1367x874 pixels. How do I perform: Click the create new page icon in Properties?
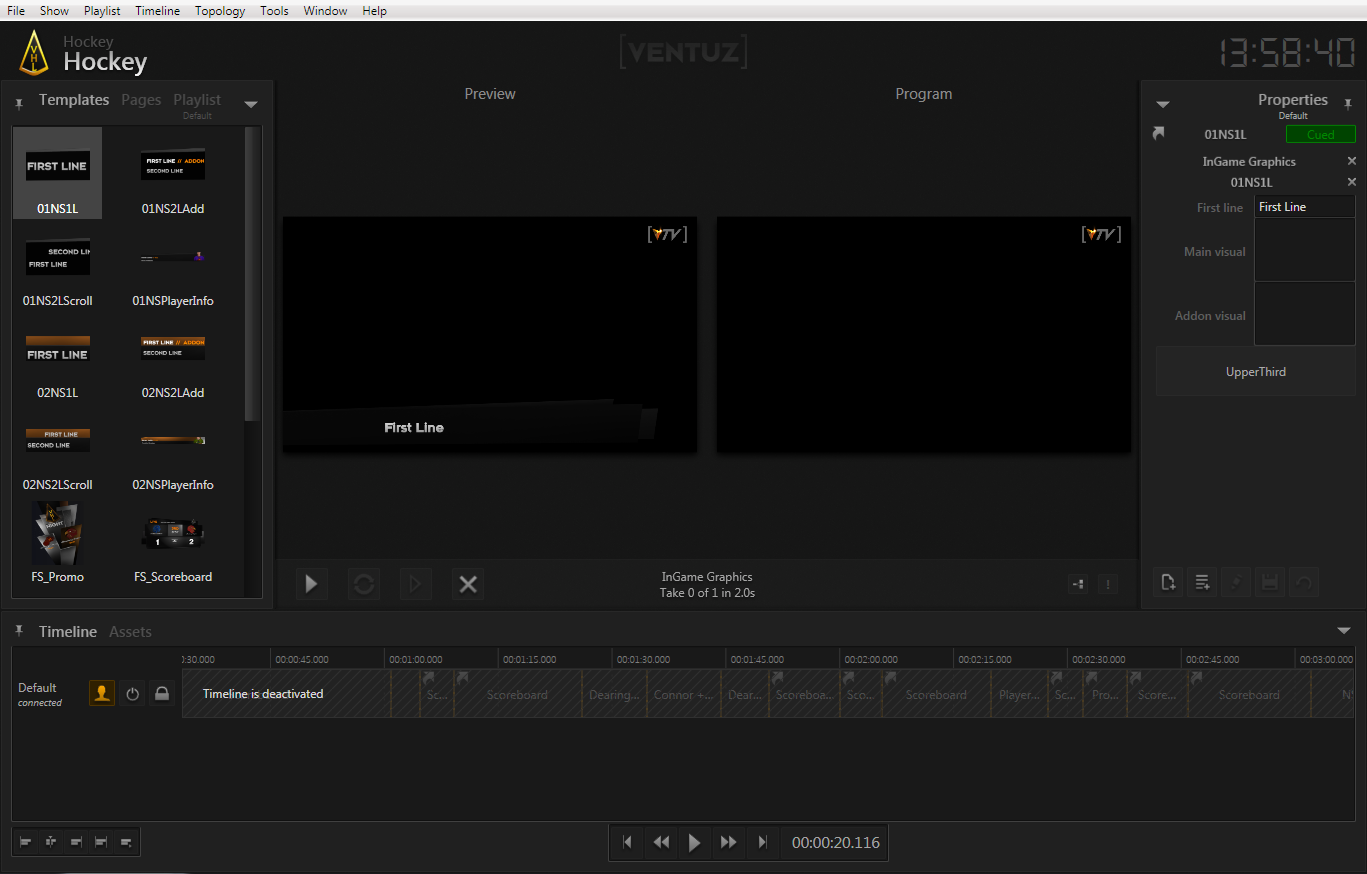[x=1168, y=582]
